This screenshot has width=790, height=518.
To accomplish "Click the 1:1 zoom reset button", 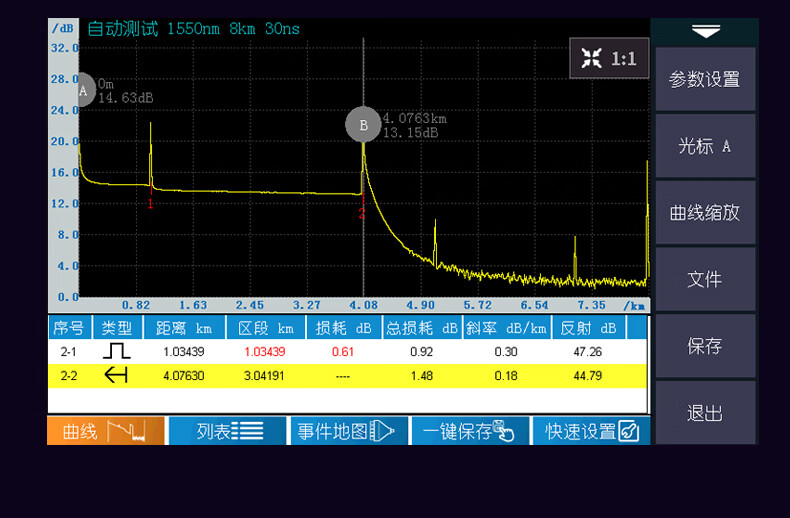I will click(x=609, y=58).
